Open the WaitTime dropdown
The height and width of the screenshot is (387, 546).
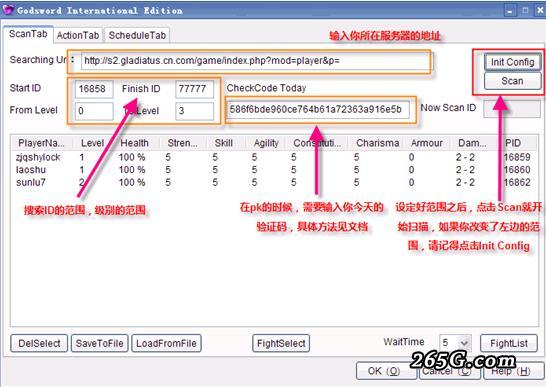[x=464, y=343]
